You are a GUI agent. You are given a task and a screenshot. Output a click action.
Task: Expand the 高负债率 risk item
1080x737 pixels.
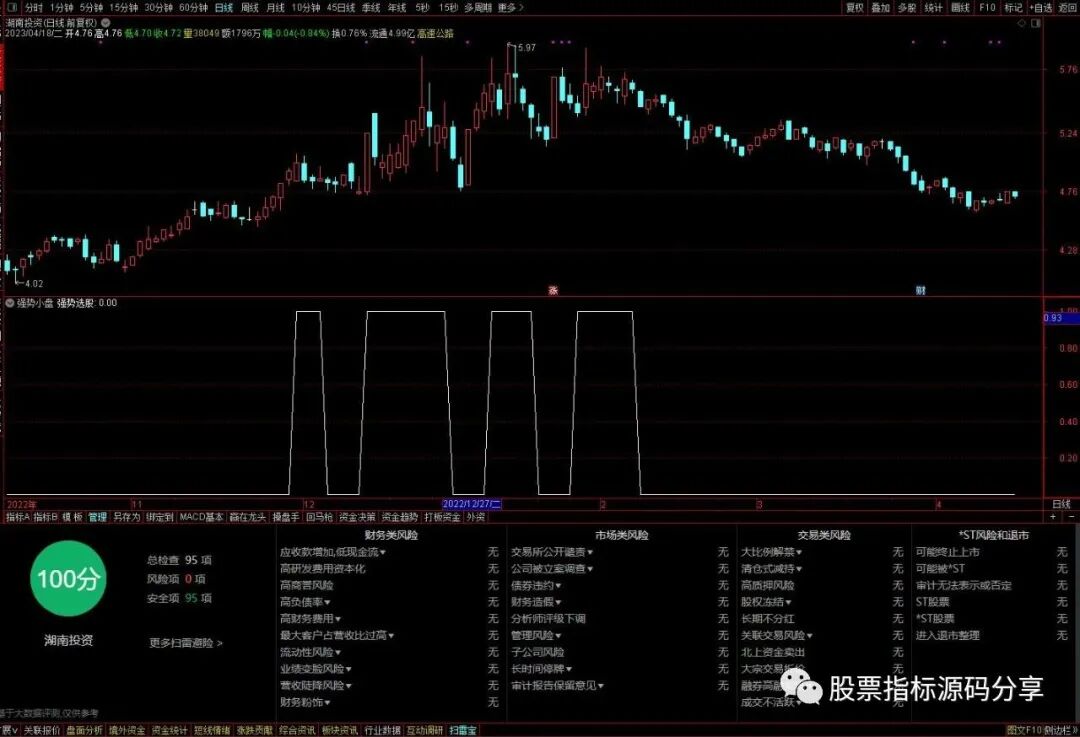(305, 602)
